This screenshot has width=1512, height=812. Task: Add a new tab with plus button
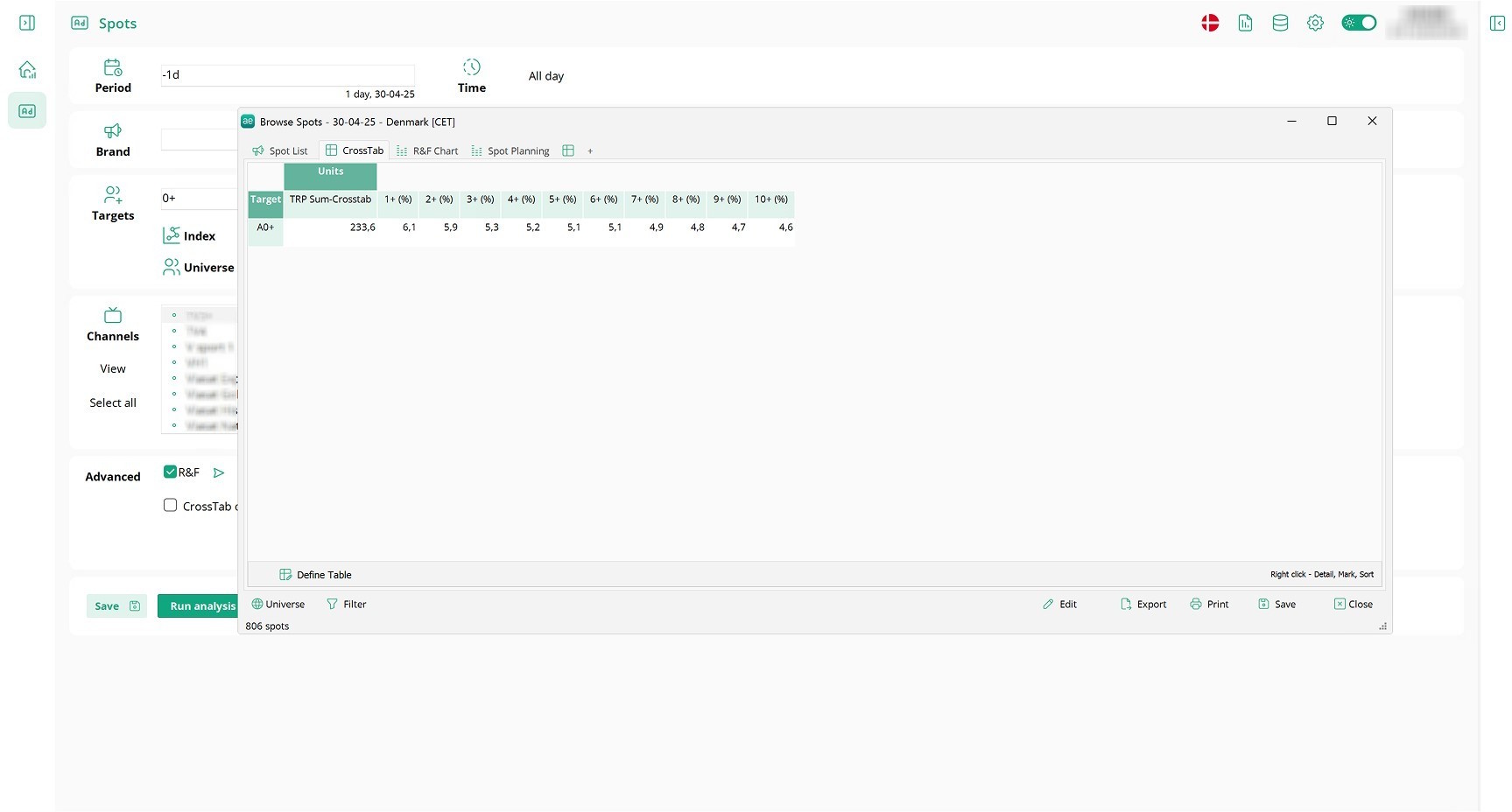(590, 151)
